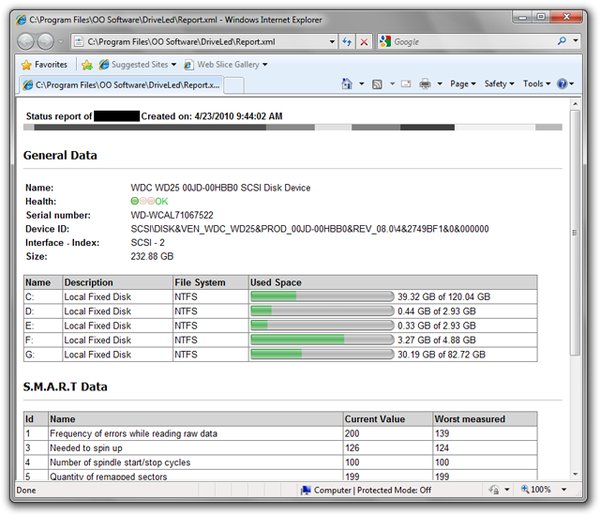The image size is (600, 515).
Task: Open the Page menu
Action: pos(463,84)
